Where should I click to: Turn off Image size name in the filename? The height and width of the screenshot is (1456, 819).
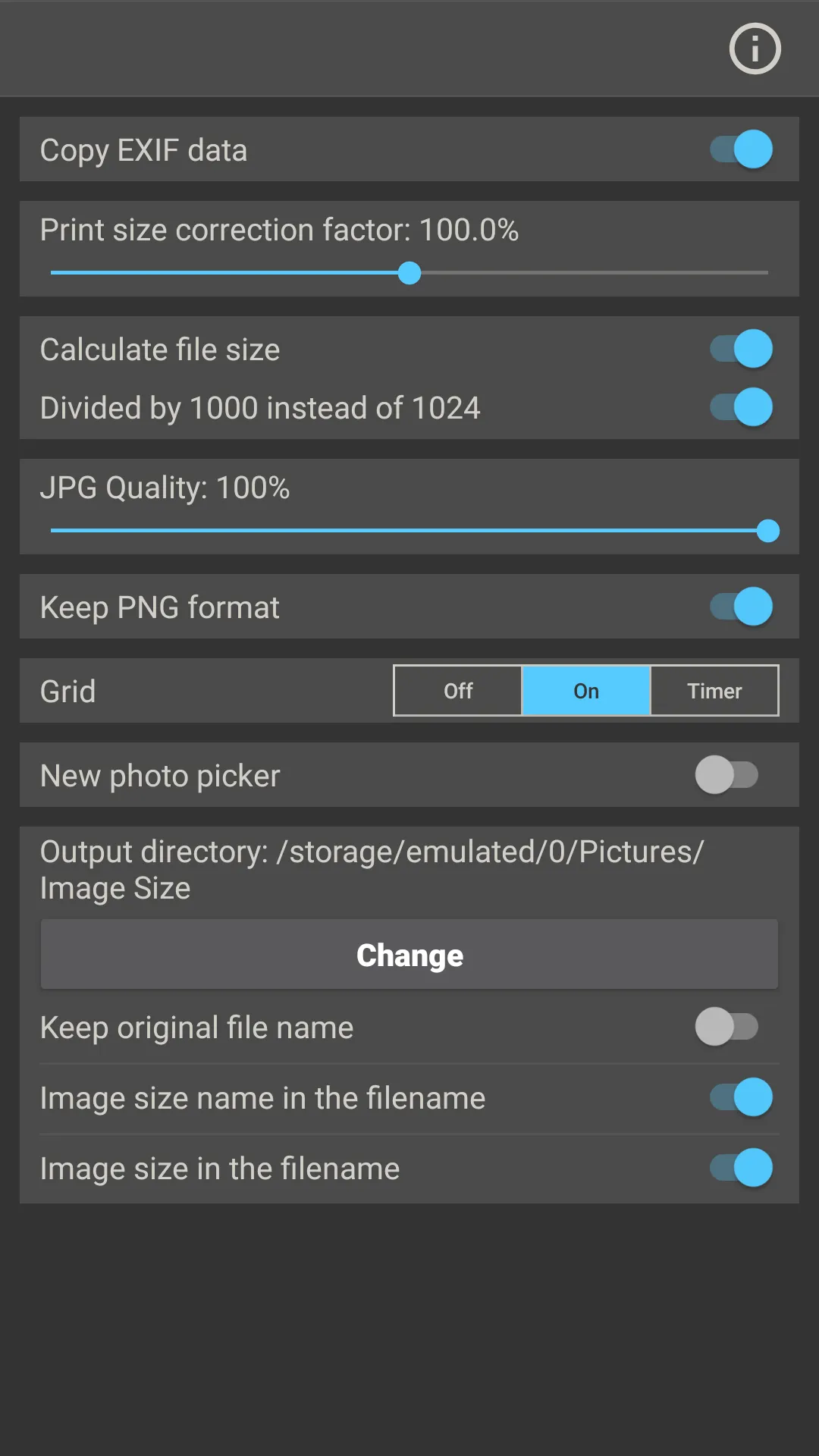click(739, 1097)
